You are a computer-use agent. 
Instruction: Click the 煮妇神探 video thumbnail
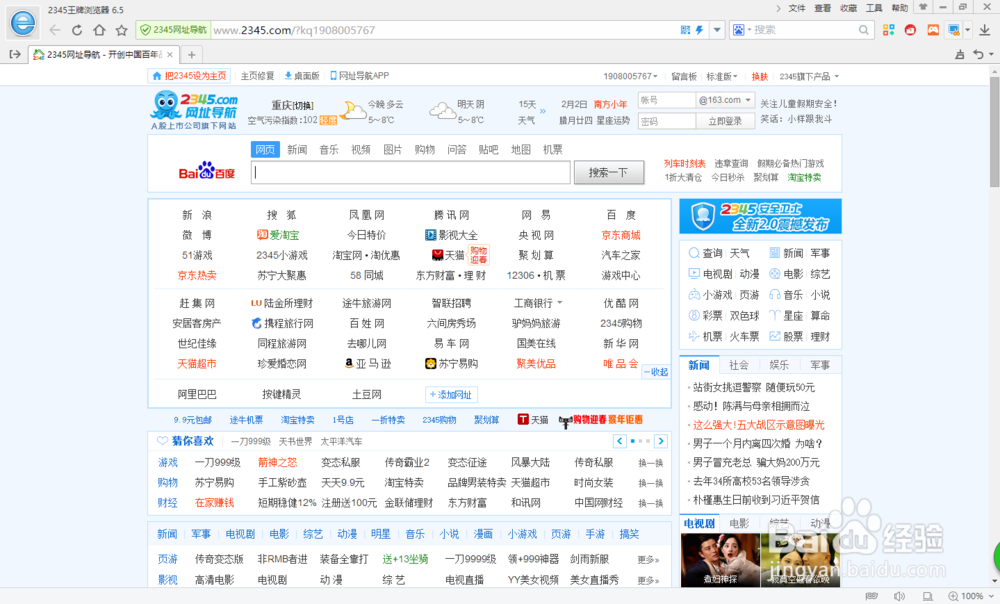coord(720,560)
